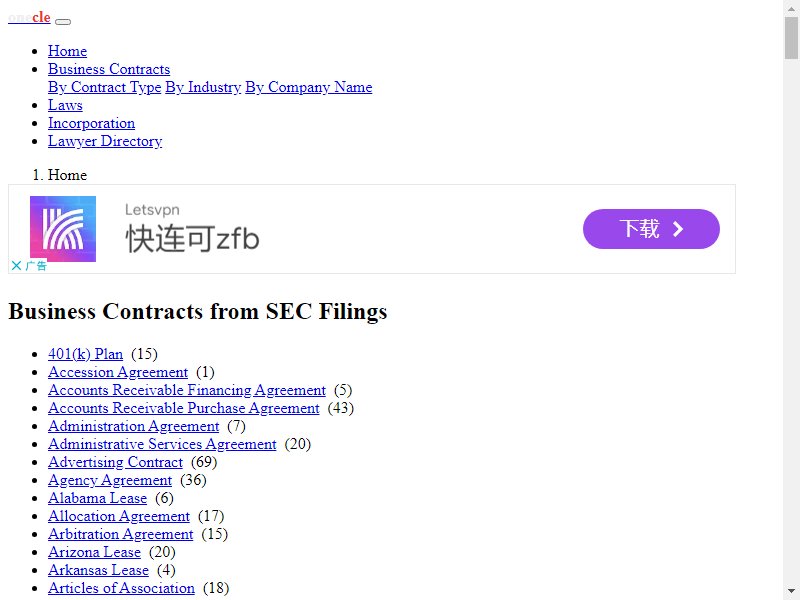The width and height of the screenshot is (800, 600).
Task: Visit the Lawyer Directory link
Action: pos(105,141)
